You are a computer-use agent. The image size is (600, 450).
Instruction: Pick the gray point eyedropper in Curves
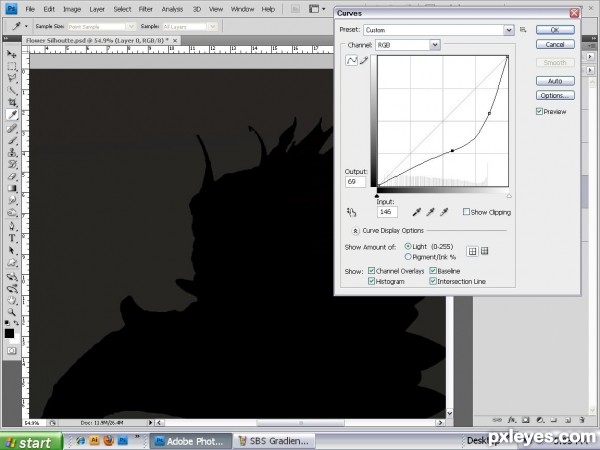click(430, 212)
